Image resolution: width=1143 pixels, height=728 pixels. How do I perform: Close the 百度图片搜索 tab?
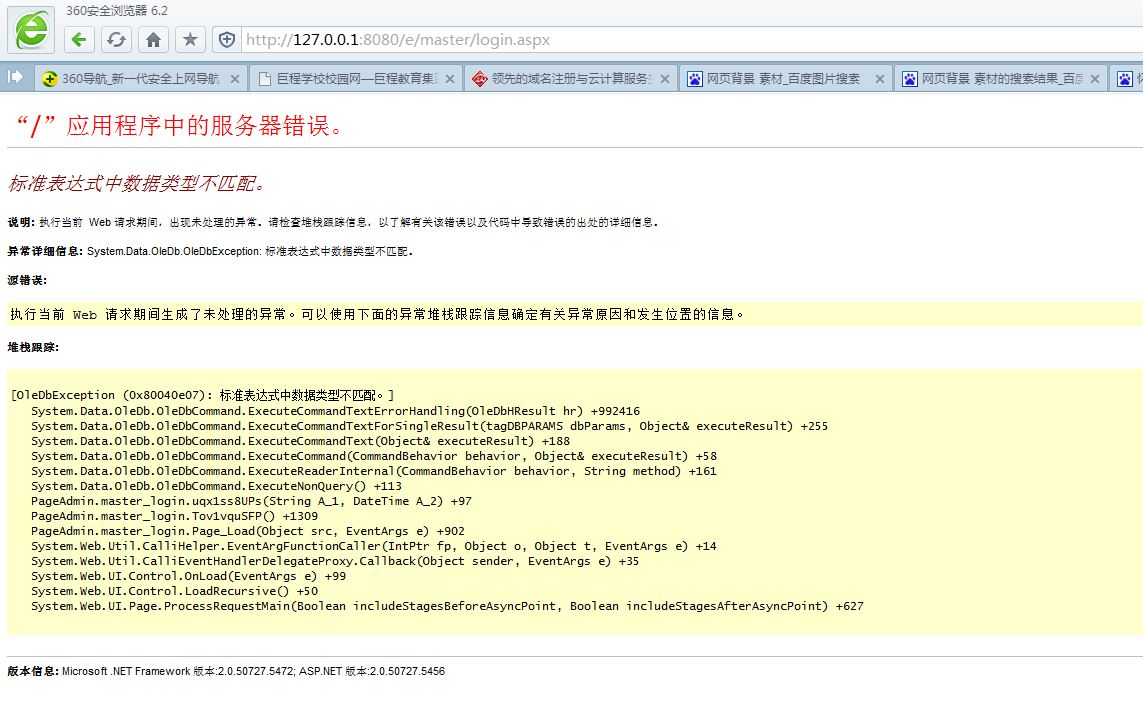coord(880,78)
